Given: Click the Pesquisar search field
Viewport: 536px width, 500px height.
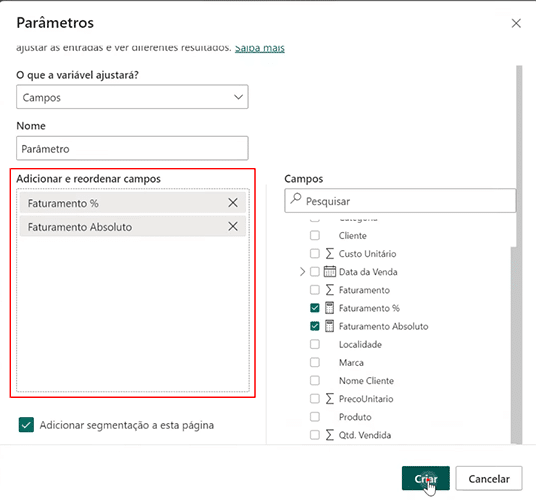Looking at the screenshot, I should tap(400, 201).
